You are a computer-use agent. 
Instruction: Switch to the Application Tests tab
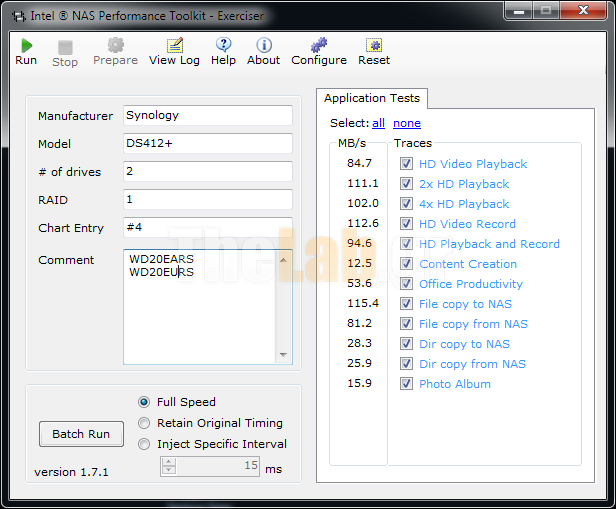(x=372, y=98)
